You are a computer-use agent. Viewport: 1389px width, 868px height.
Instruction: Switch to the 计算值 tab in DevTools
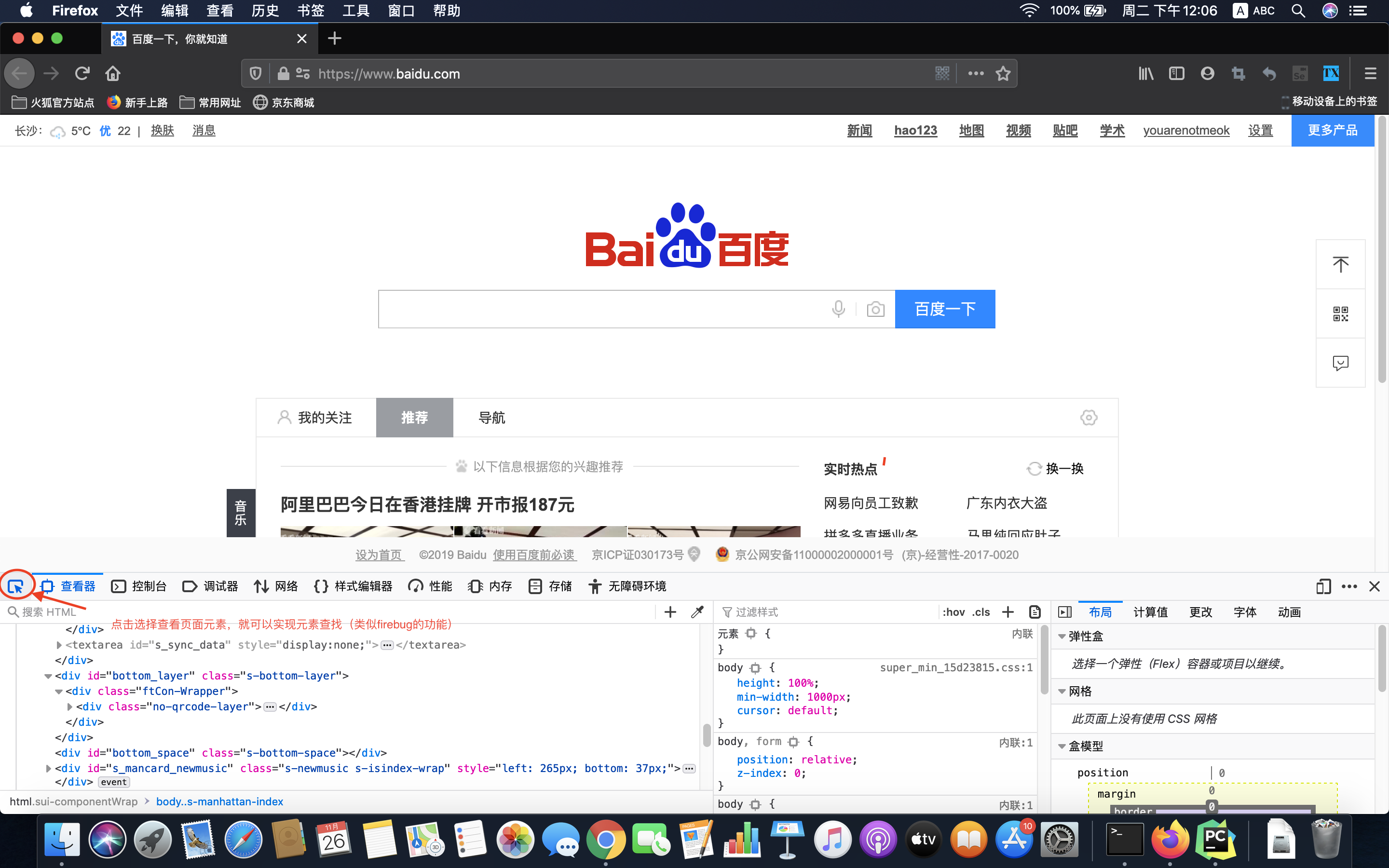tap(1150, 612)
